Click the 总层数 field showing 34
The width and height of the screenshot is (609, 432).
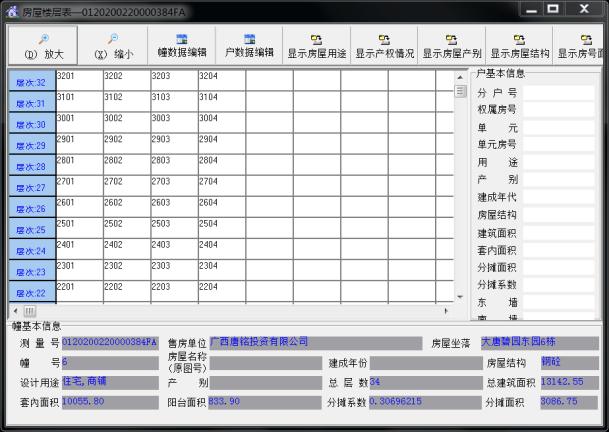[426, 382]
